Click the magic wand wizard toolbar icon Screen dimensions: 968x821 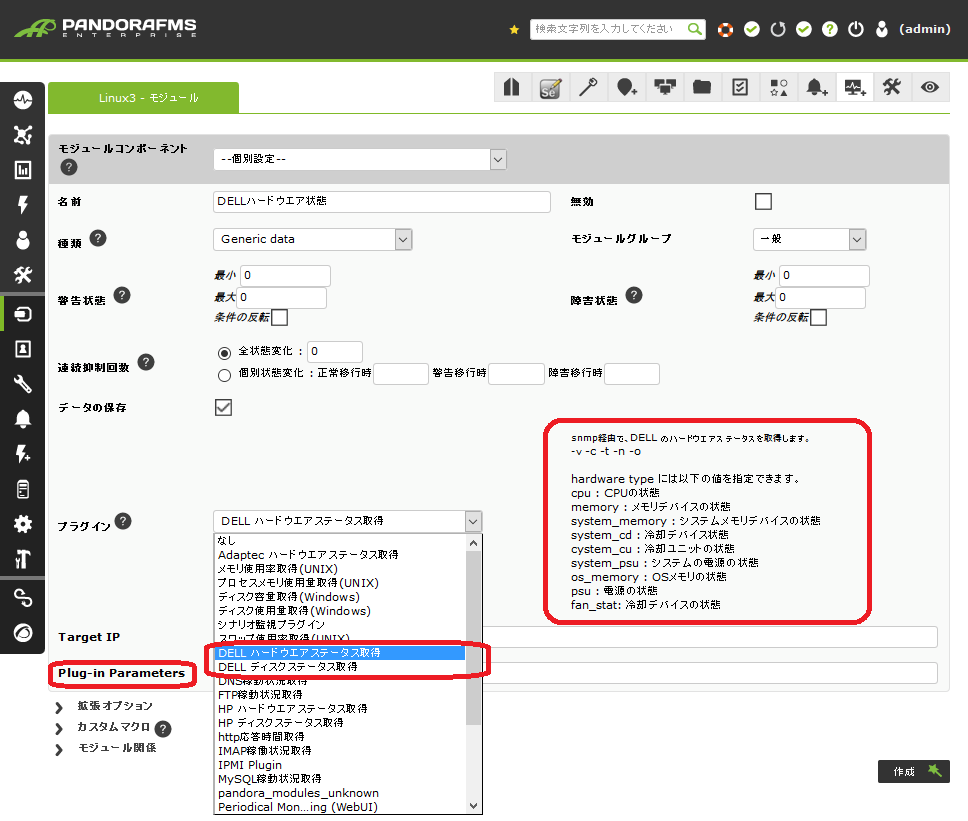(x=588, y=87)
